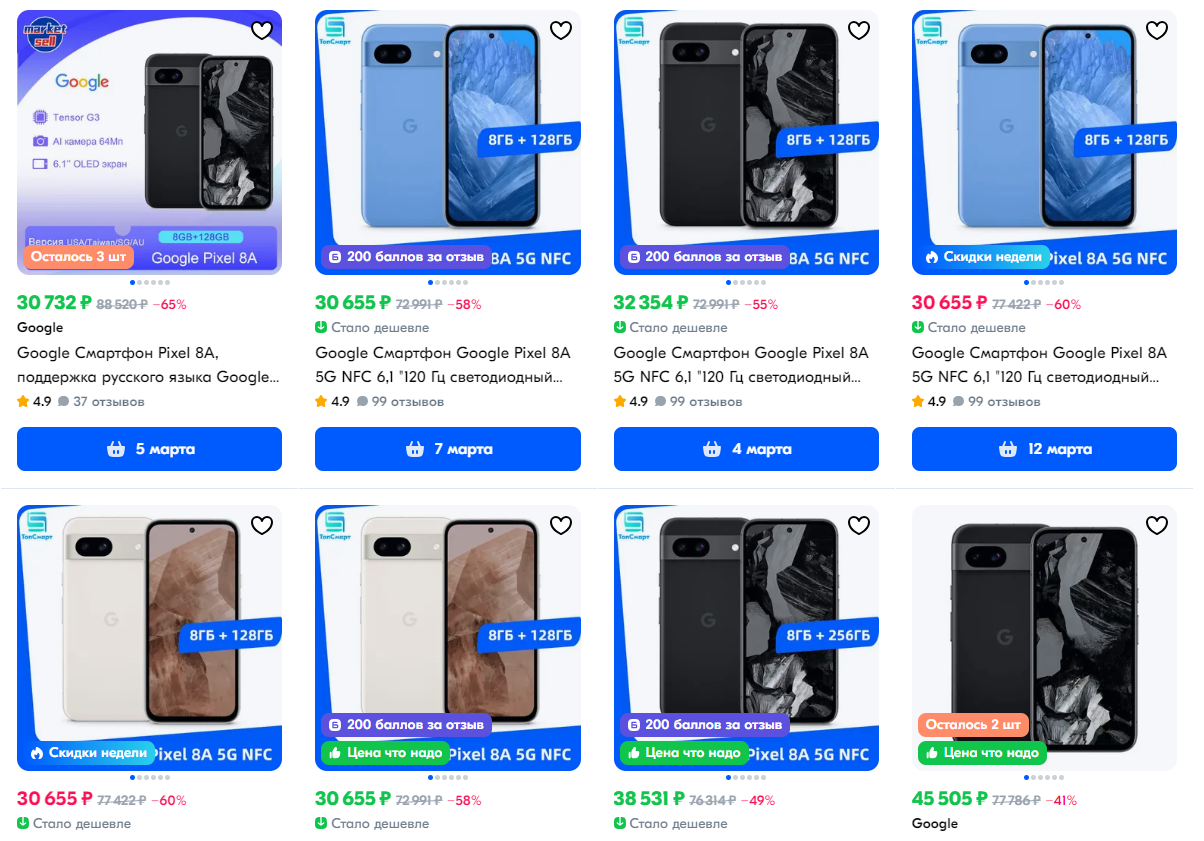Click heart on the 8ГБ + 256ГБ black Pixel
Viewport: 1204px width, 841px height.
859,525
